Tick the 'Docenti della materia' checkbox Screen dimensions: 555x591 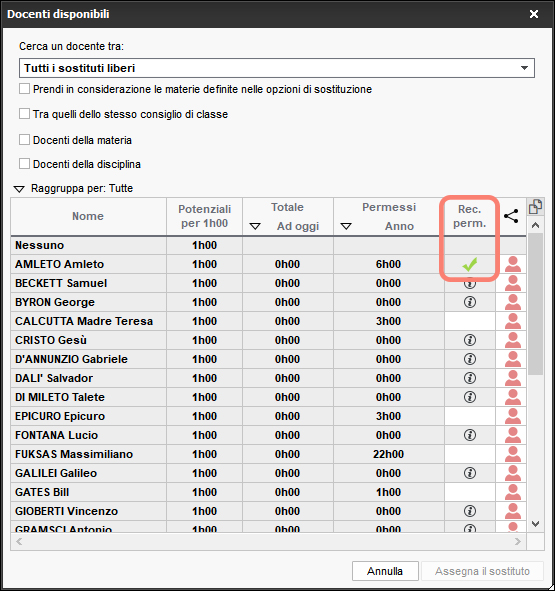click(25, 140)
